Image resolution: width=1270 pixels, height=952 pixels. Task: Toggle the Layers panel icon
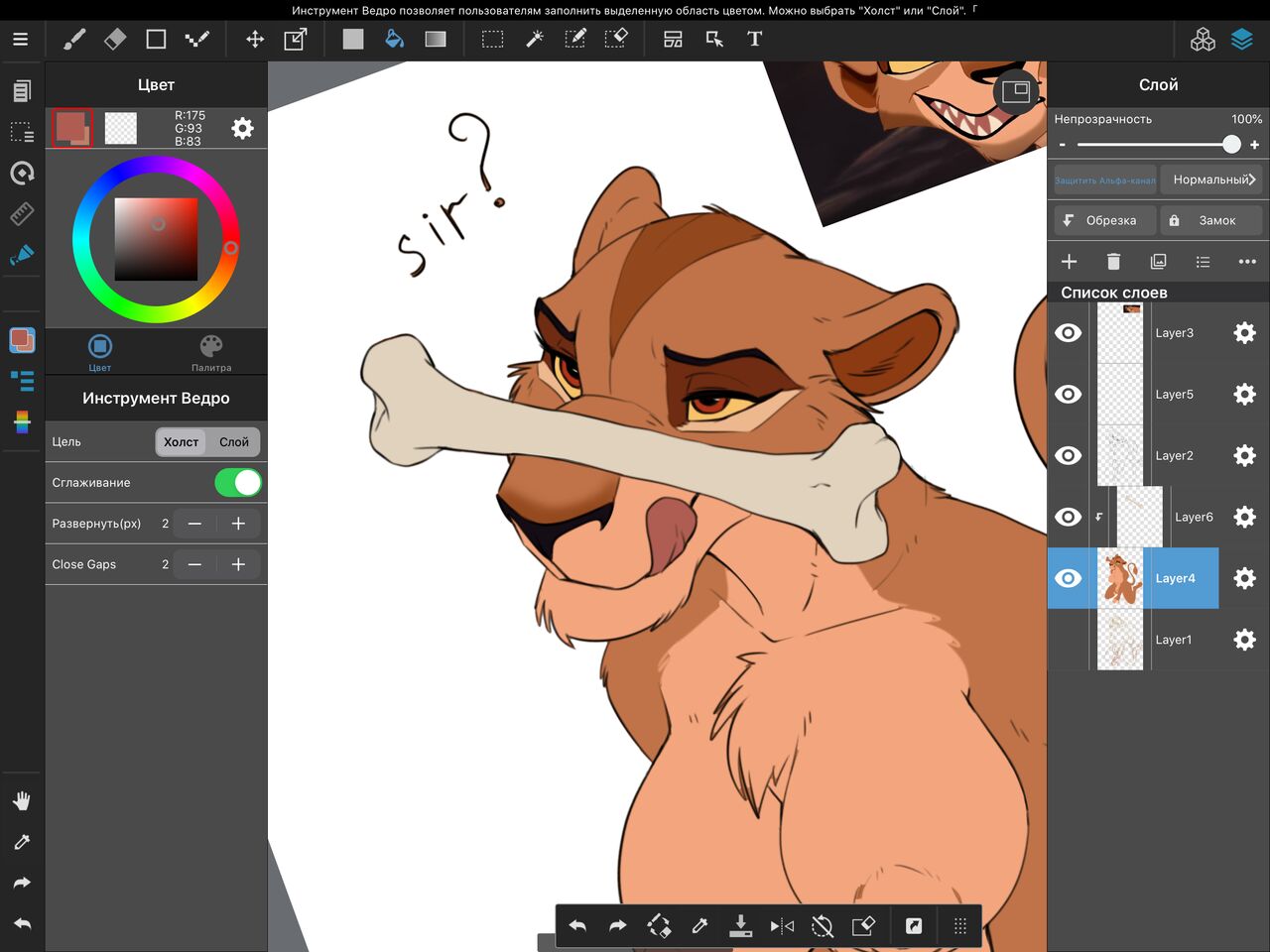(x=1242, y=39)
